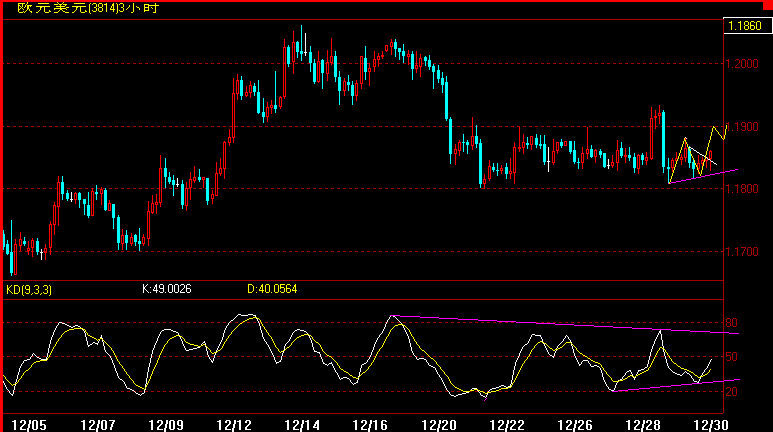Click the 1.2000 price axis label
Viewport: 773px width, 432px height.
[742, 64]
